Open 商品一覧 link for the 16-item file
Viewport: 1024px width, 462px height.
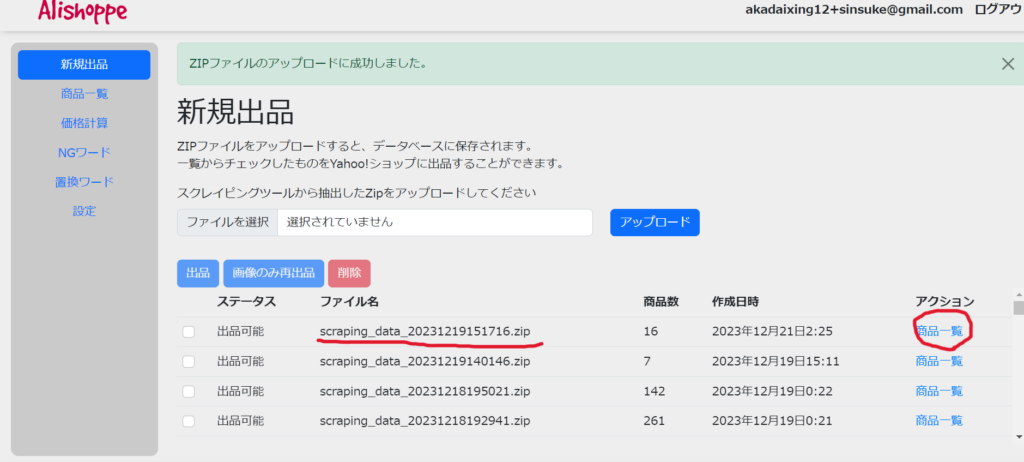(x=939, y=331)
